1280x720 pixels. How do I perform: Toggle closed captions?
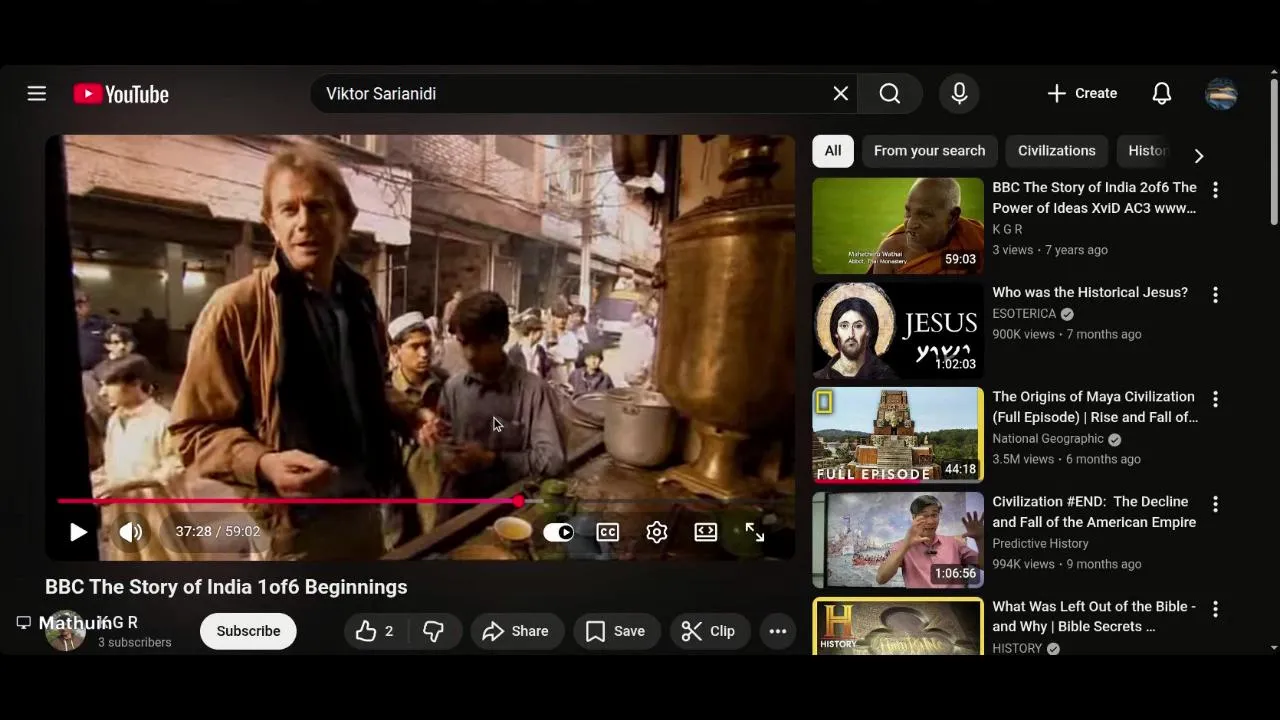pyautogui.click(x=607, y=532)
